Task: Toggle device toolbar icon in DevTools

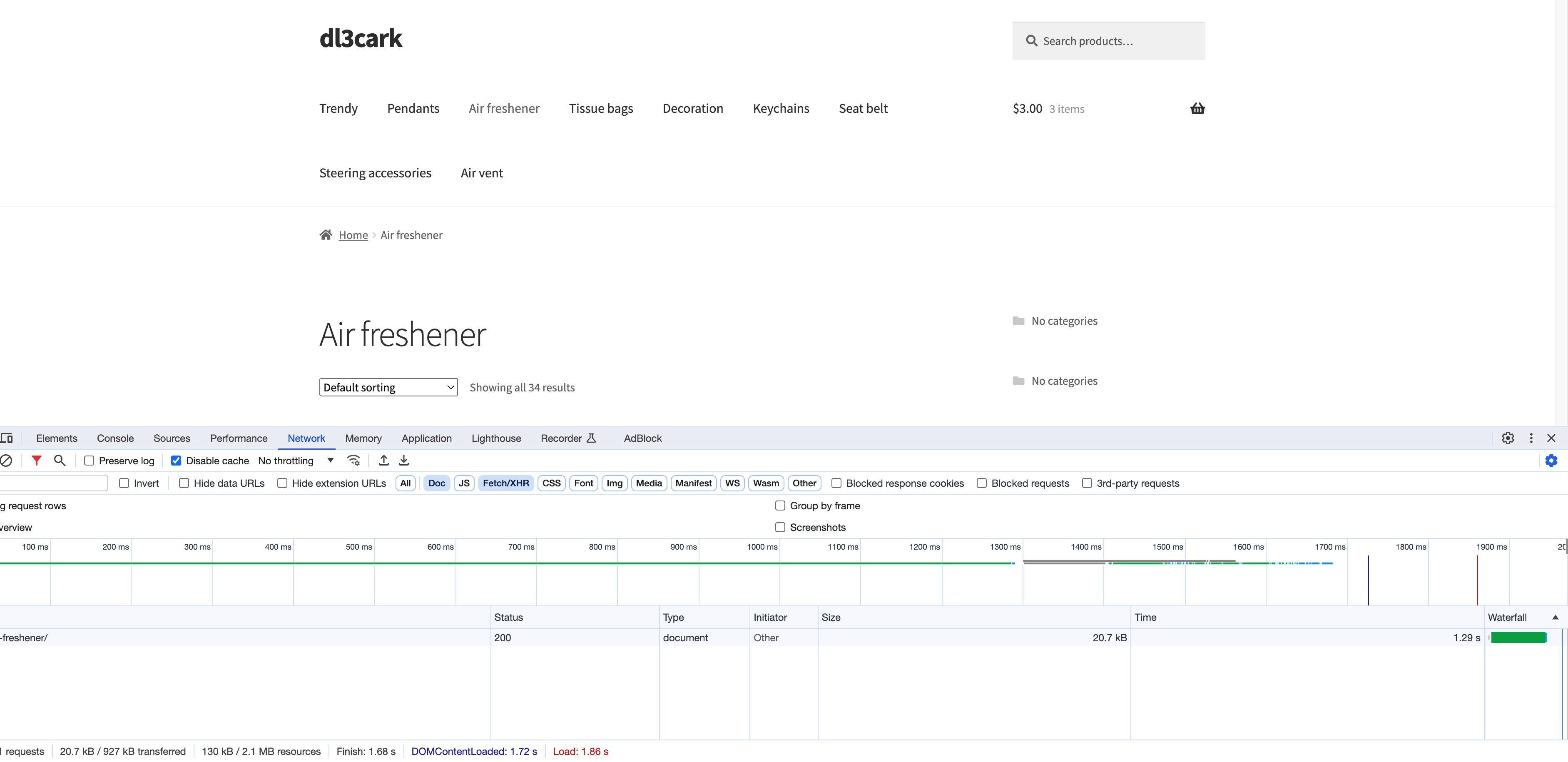Action: pyautogui.click(x=7, y=438)
